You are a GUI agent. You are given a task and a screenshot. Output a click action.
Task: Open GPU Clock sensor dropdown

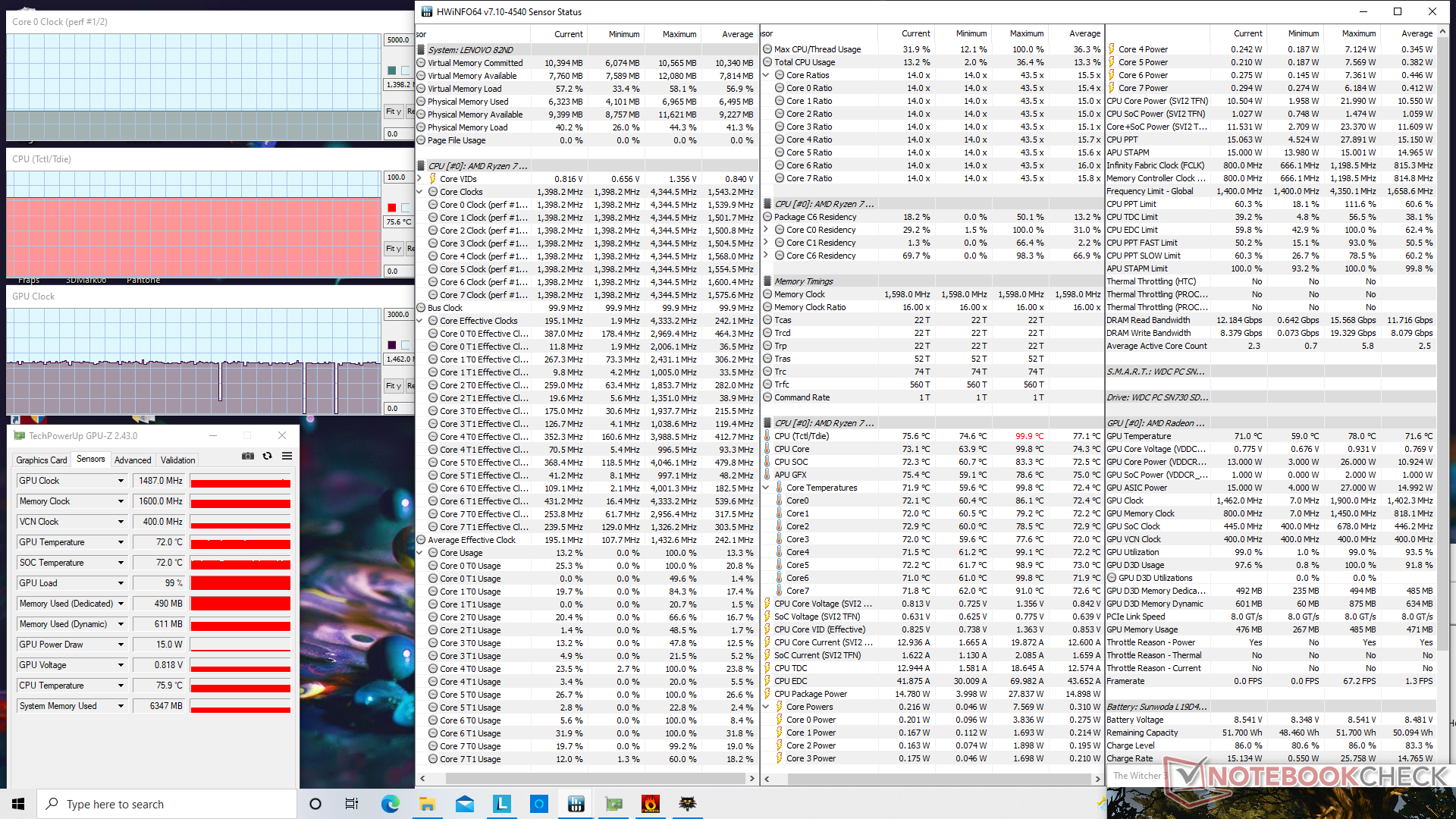coord(121,481)
